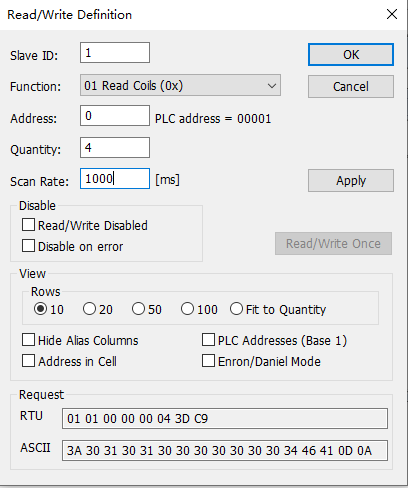Image resolution: width=408 pixels, height=488 pixels.
Task: Apply the current definition settings
Action: click(351, 180)
